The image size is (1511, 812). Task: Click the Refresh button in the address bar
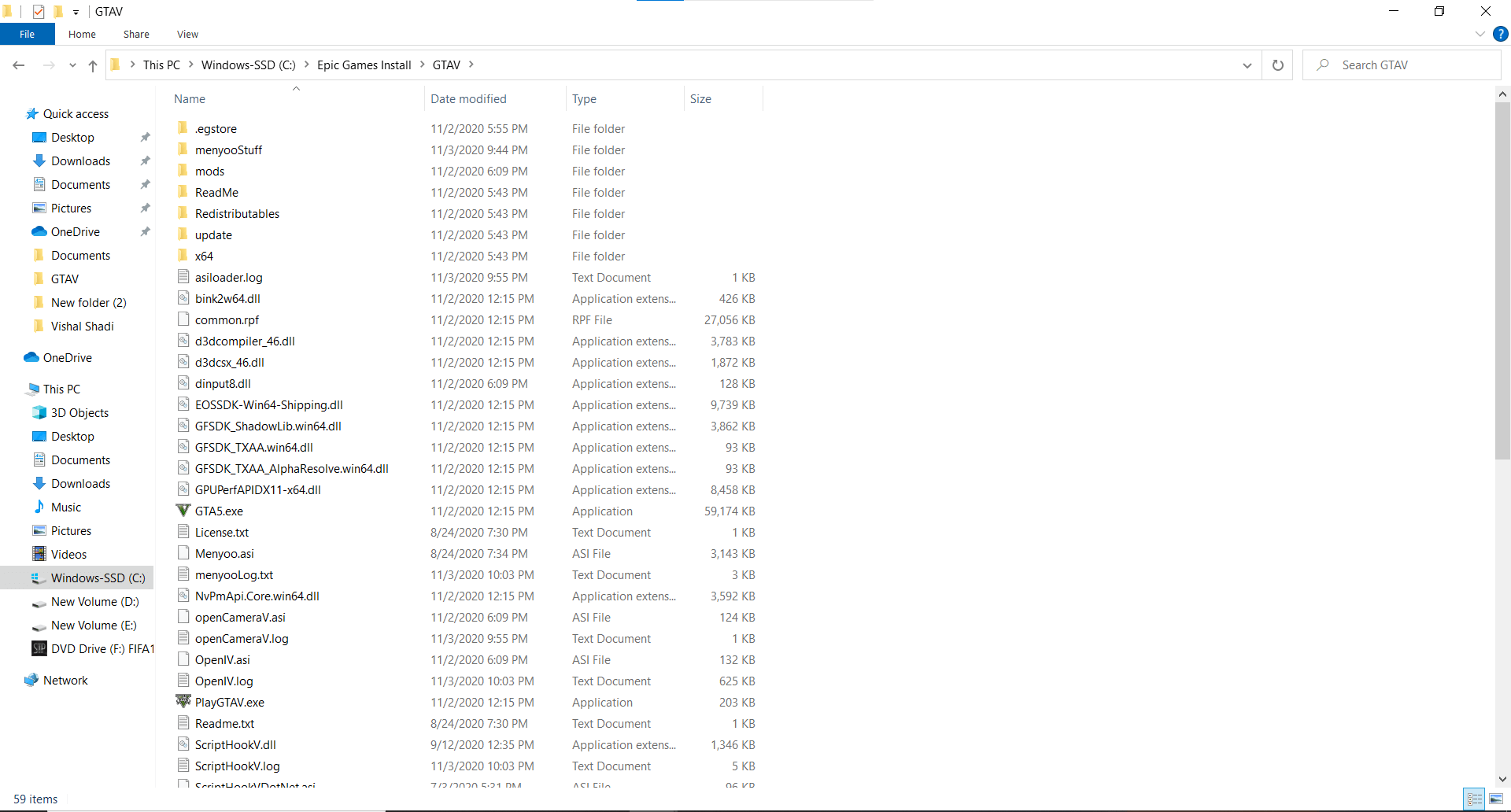1278,65
